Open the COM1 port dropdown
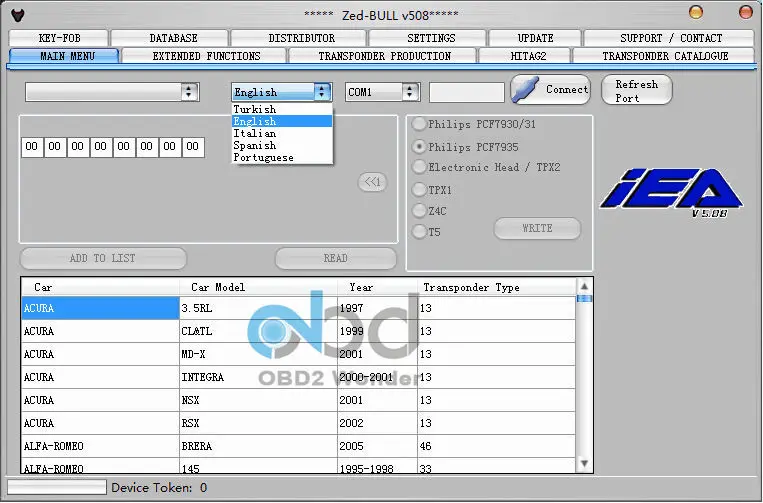 coord(382,91)
